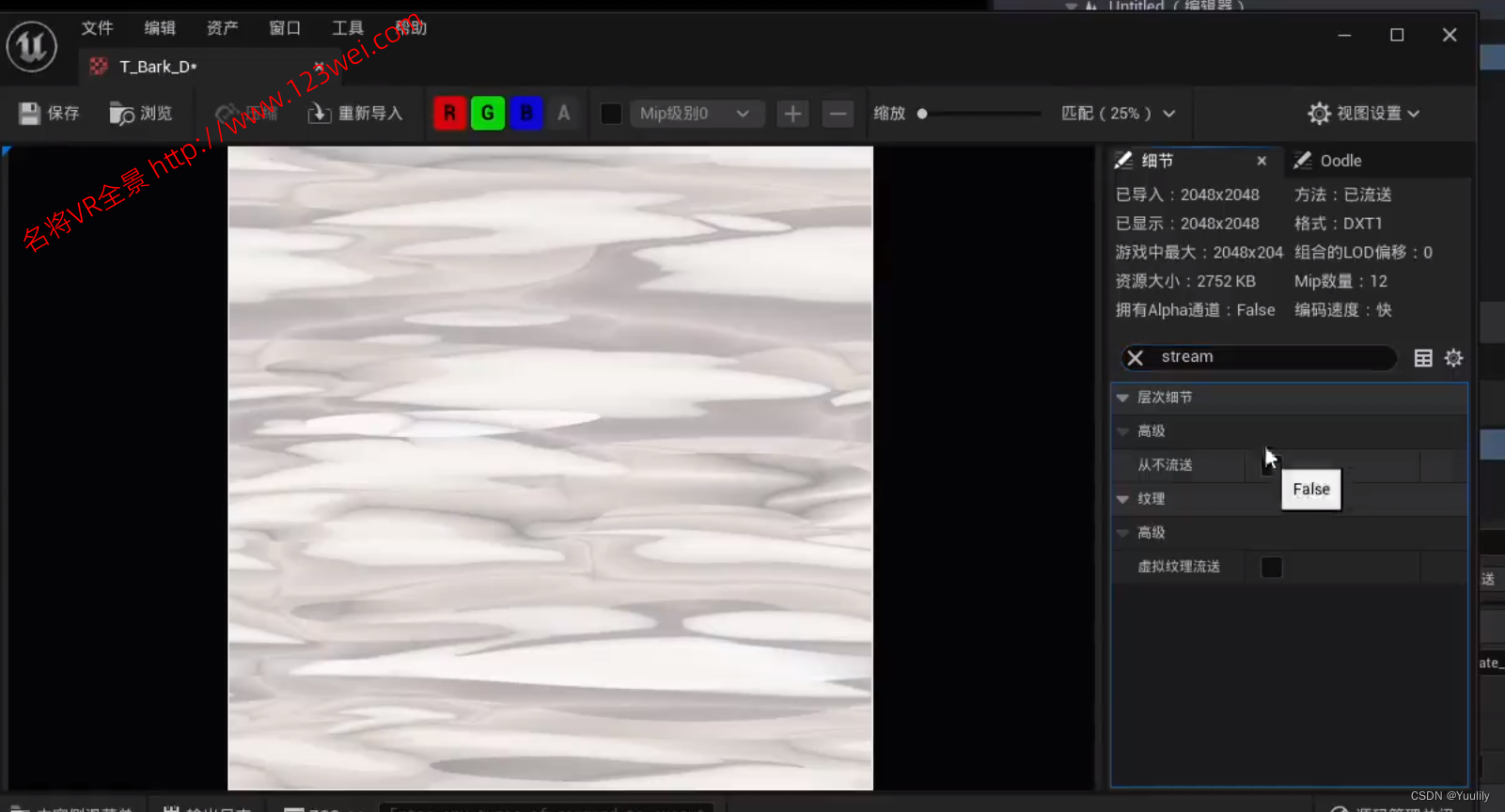Click the property matrix table icon
1505x812 pixels.
pyautogui.click(x=1423, y=358)
